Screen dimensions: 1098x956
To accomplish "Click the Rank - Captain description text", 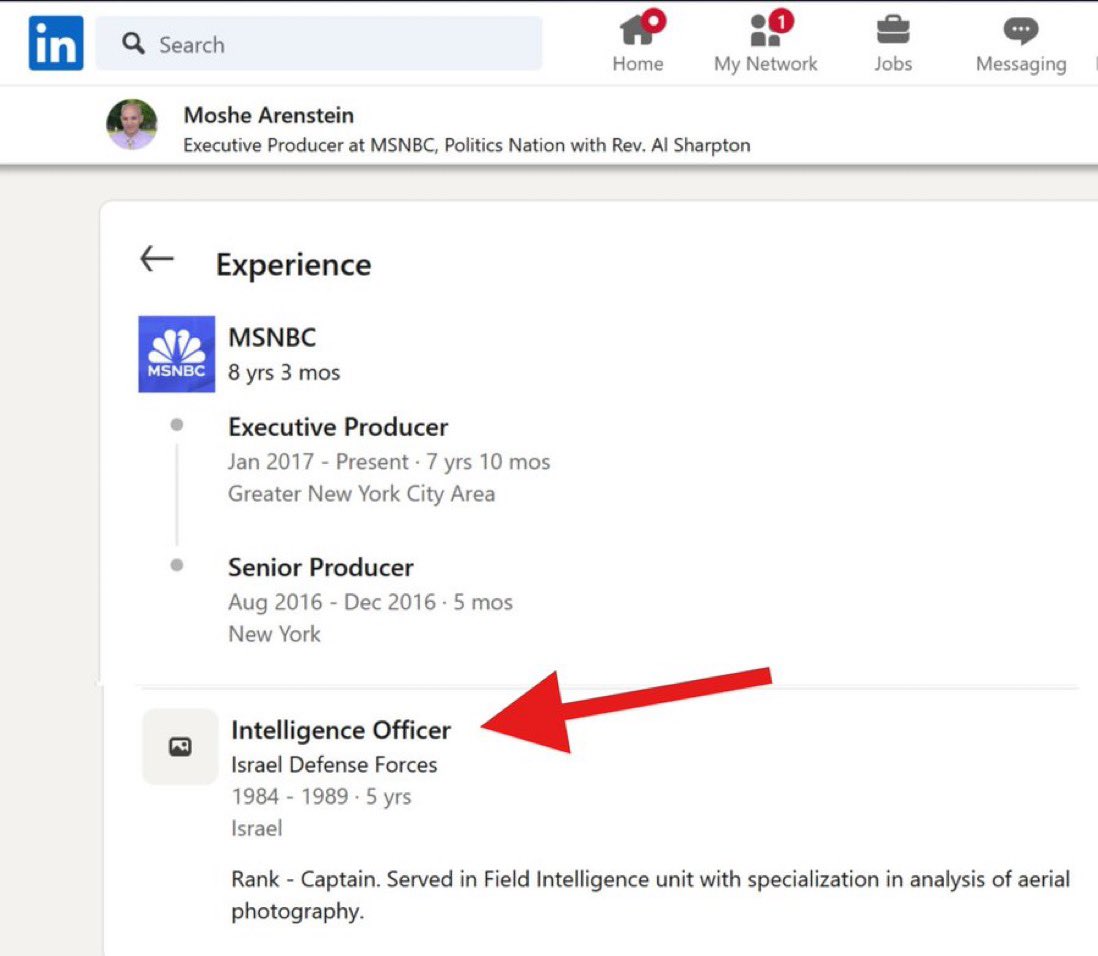I will (x=651, y=895).
